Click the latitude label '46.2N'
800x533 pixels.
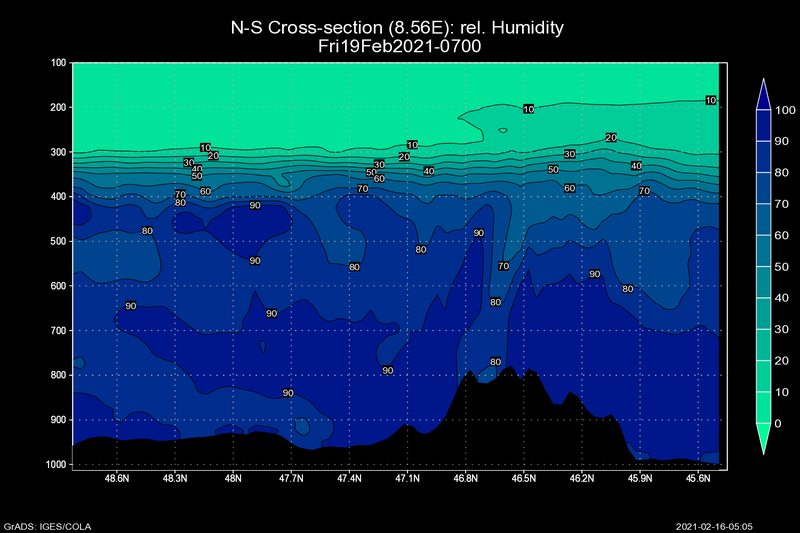click(x=582, y=478)
